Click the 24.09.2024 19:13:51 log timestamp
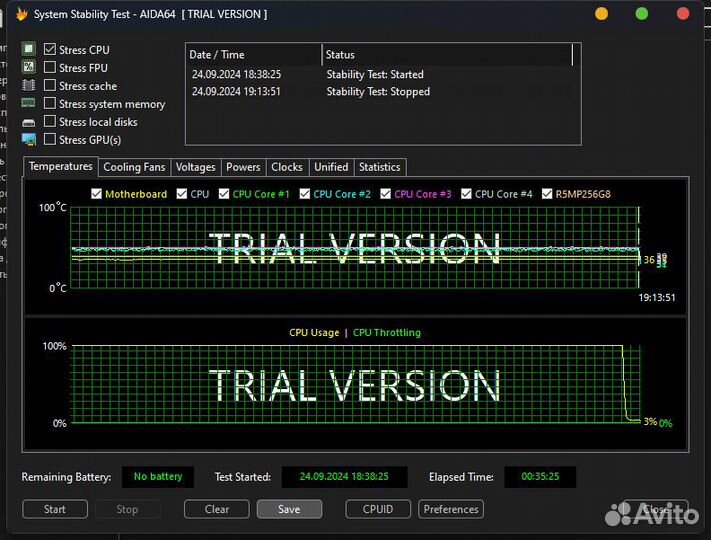The height and width of the screenshot is (540, 711). coord(236,92)
